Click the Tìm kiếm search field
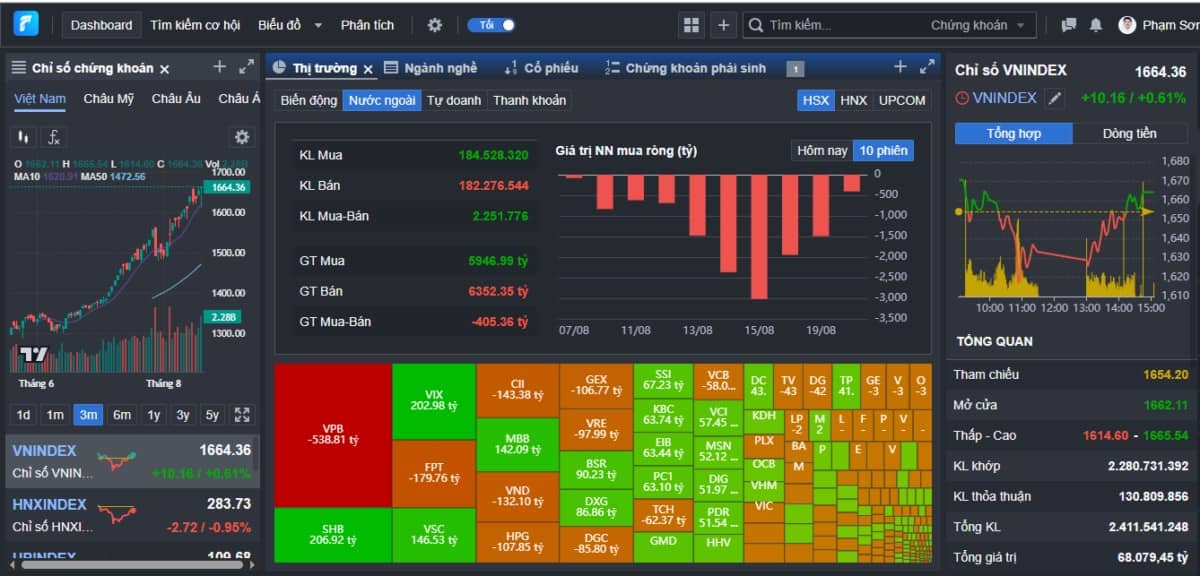 [x=840, y=25]
